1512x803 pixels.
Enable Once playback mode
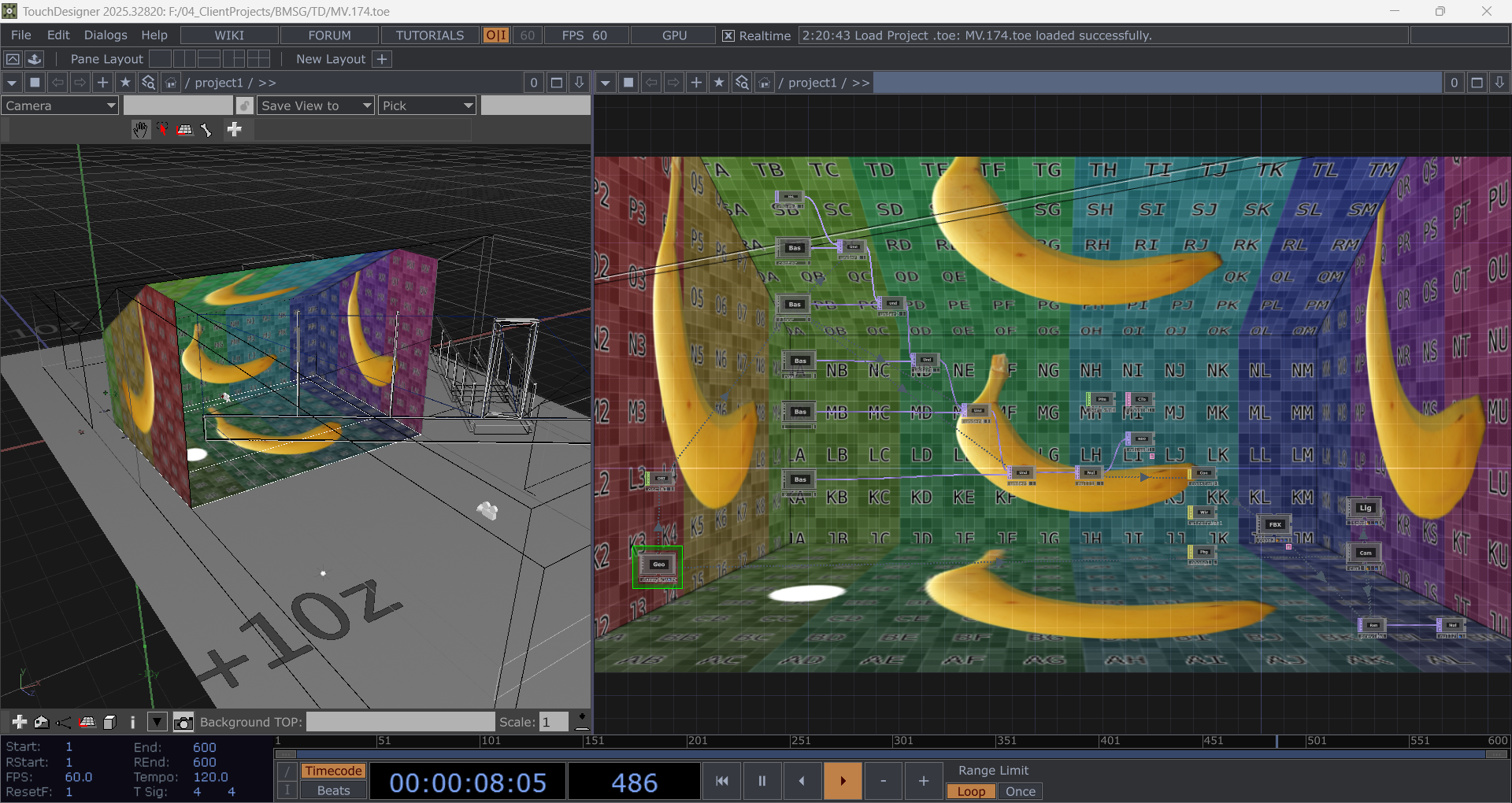click(1021, 791)
